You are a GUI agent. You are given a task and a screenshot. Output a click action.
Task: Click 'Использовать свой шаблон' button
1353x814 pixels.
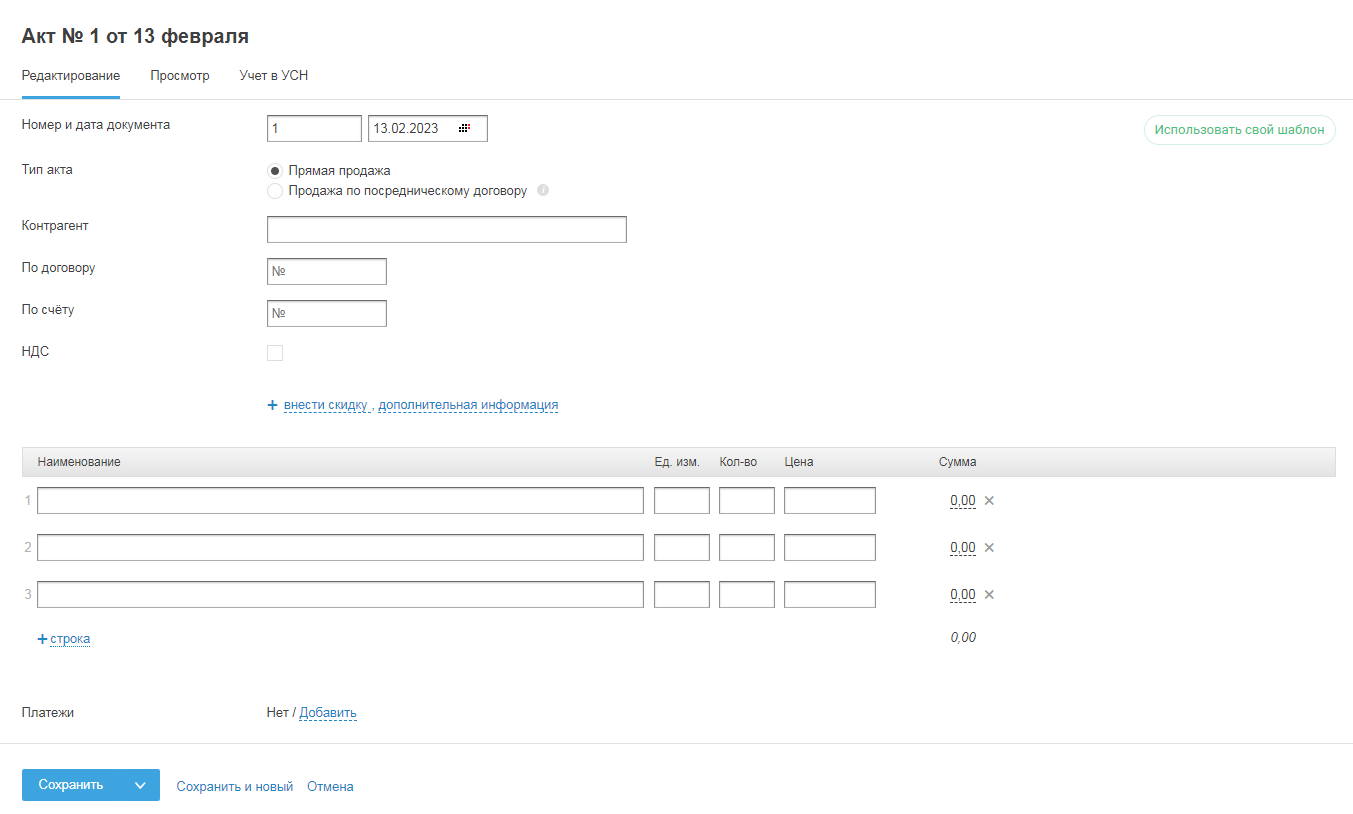click(1239, 130)
